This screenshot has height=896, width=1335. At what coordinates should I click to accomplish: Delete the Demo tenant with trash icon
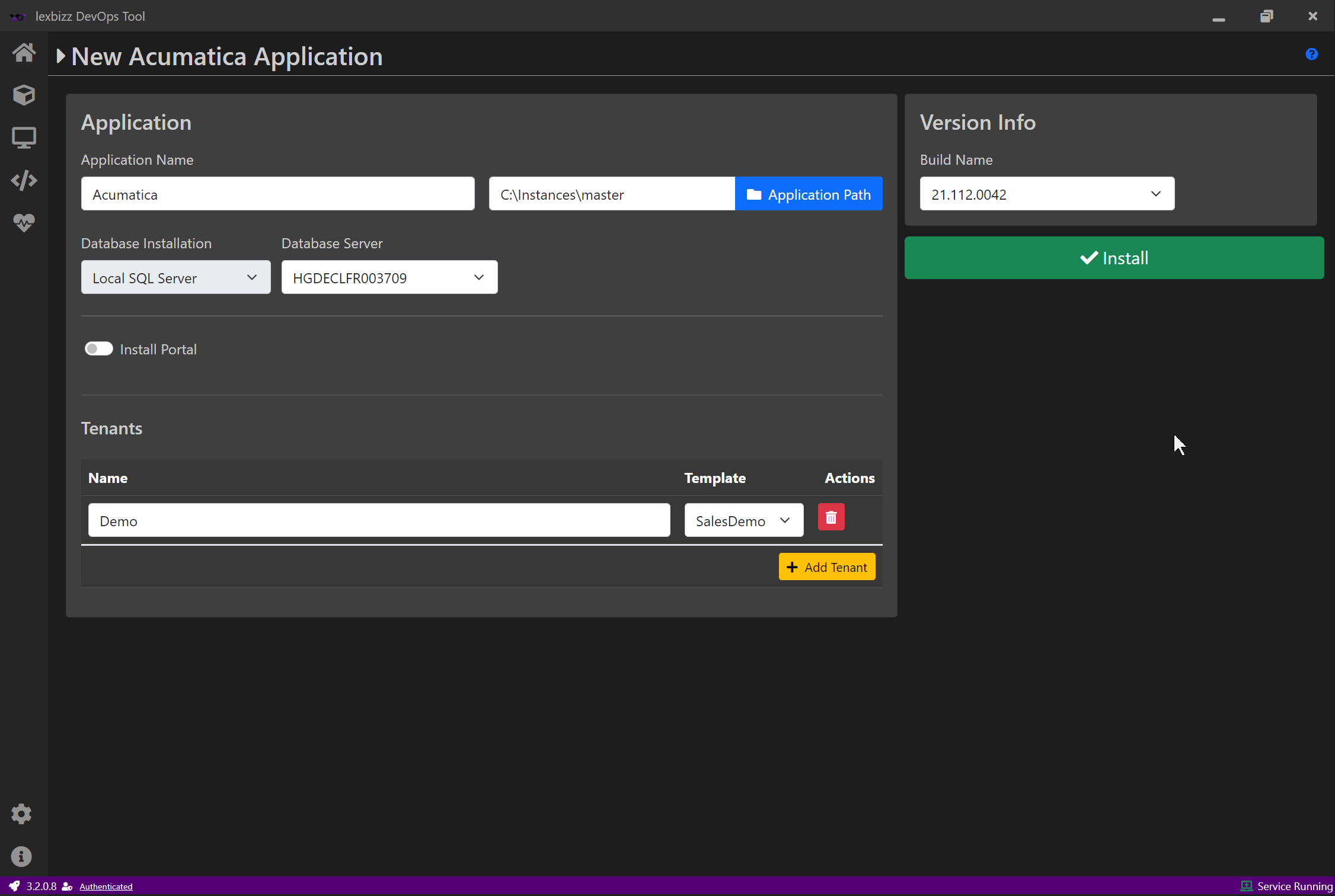click(x=831, y=517)
